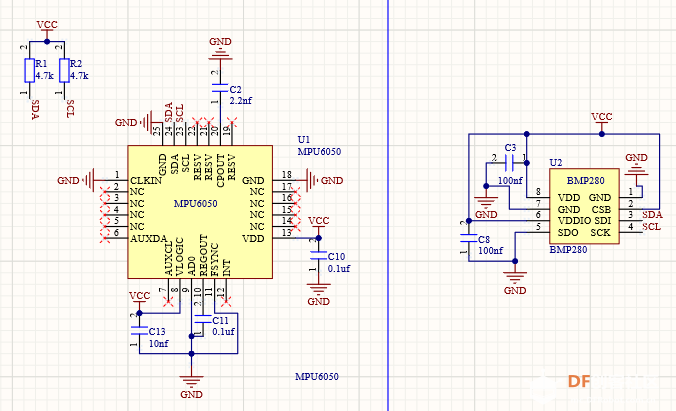This screenshot has width=676, height=411.
Task: Click the CLKIN pin name on MPU6050
Action: 146,181
